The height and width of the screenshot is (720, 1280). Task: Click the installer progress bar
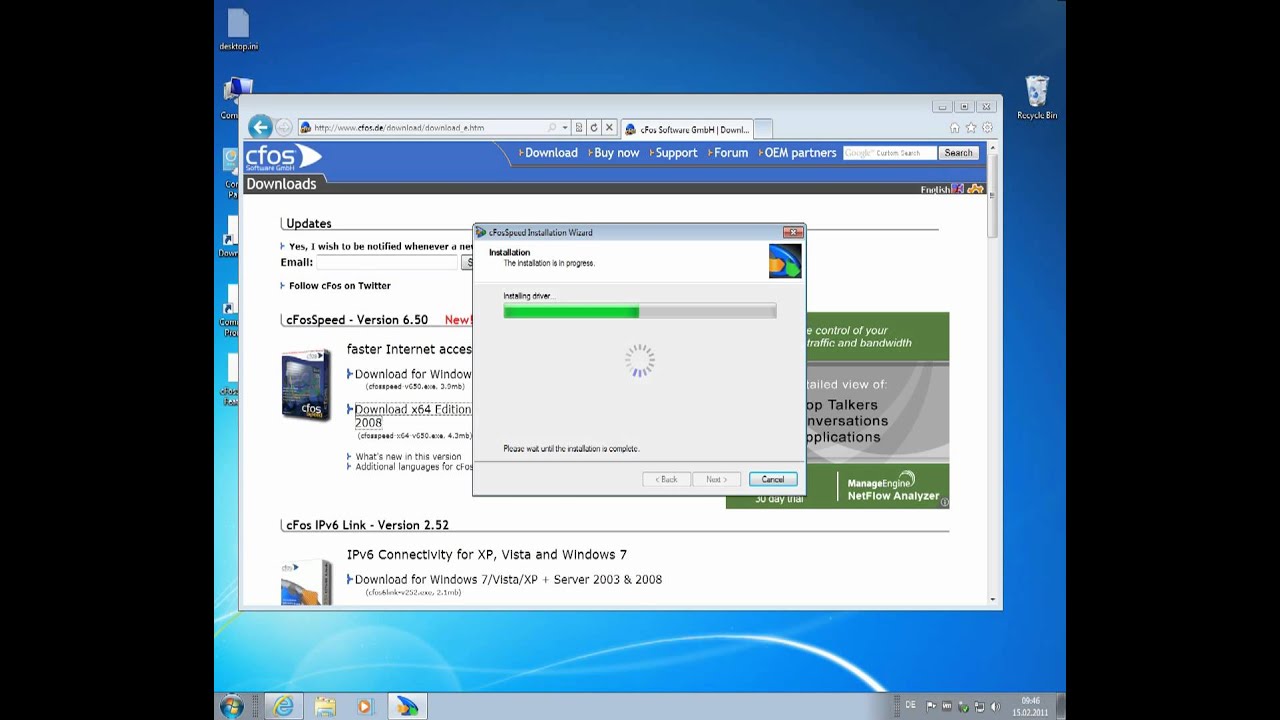(640, 312)
